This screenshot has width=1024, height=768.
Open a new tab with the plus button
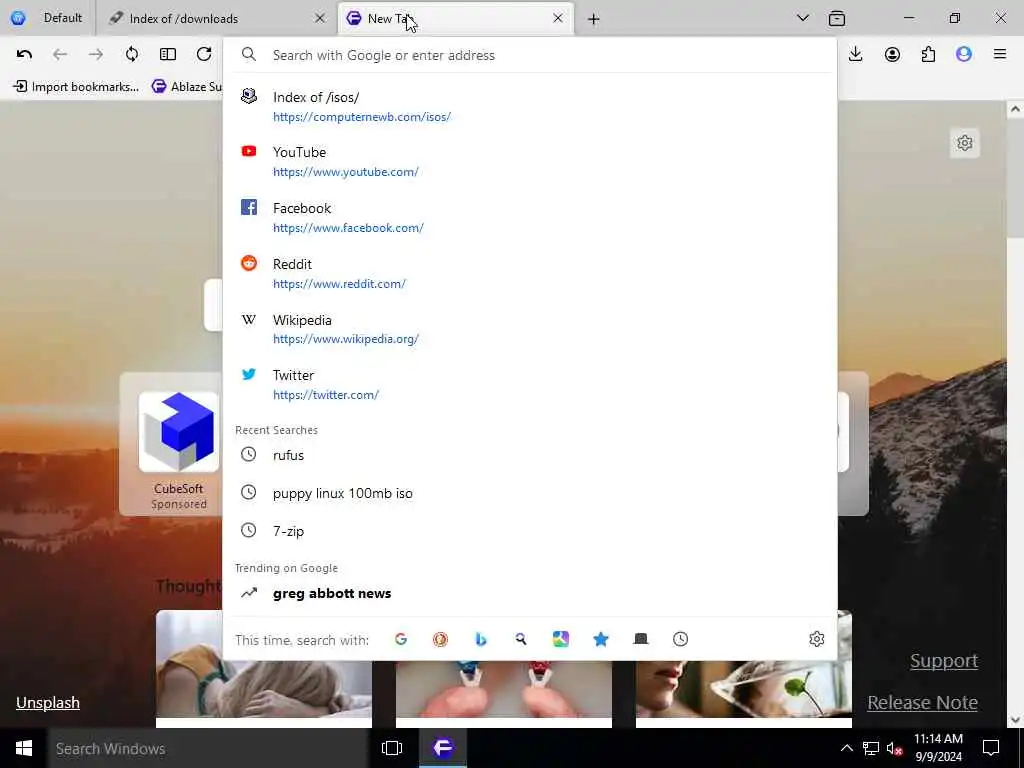[593, 20]
